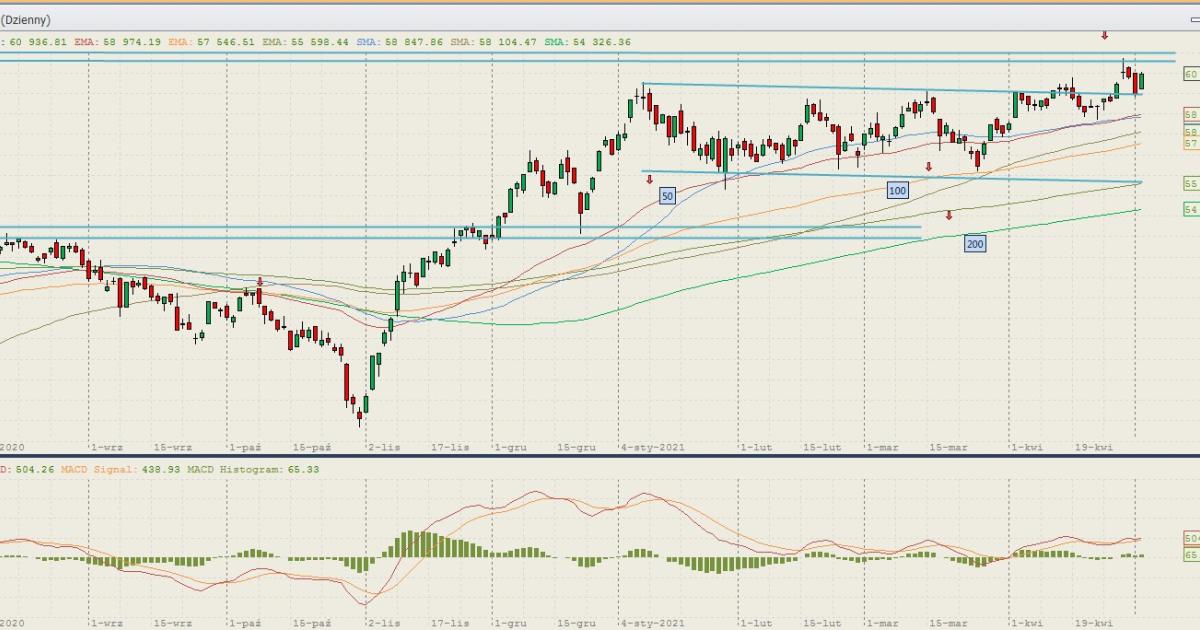Screen dimensions: 1200x630
Task: Click the 2-lis date on the bottom MACD axis
Action: [384, 623]
